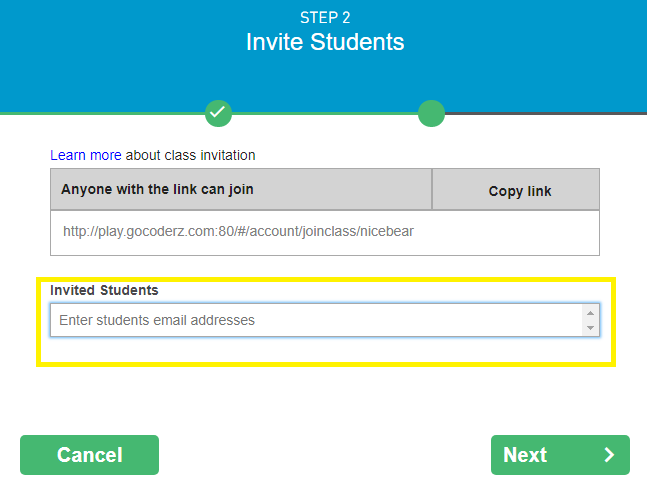
Task: Click the completed step checkmark circle
Action: [218, 113]
